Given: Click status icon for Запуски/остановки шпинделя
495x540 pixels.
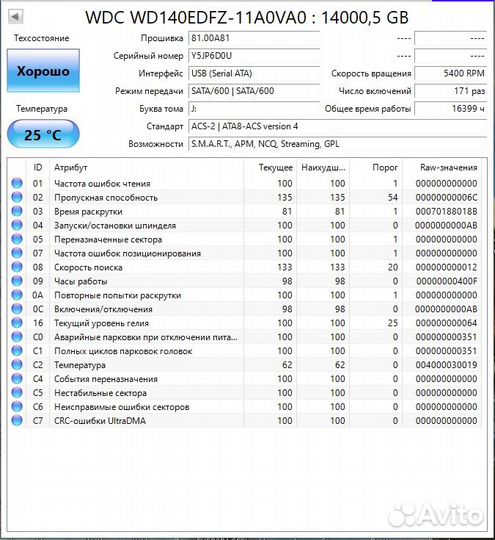Looking at the screenshot, I should pyautogui.click(x=17, y=225).
